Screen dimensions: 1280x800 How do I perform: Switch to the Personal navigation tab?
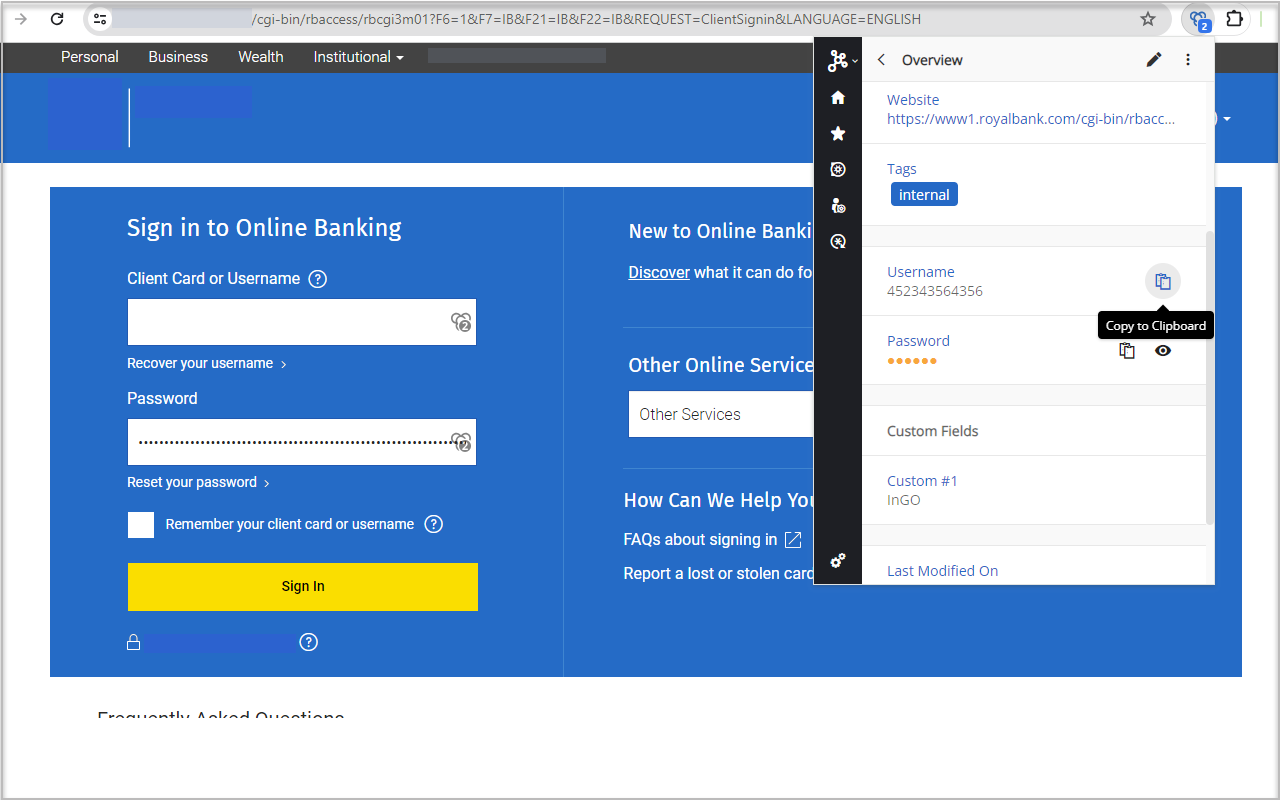(89, 57)
